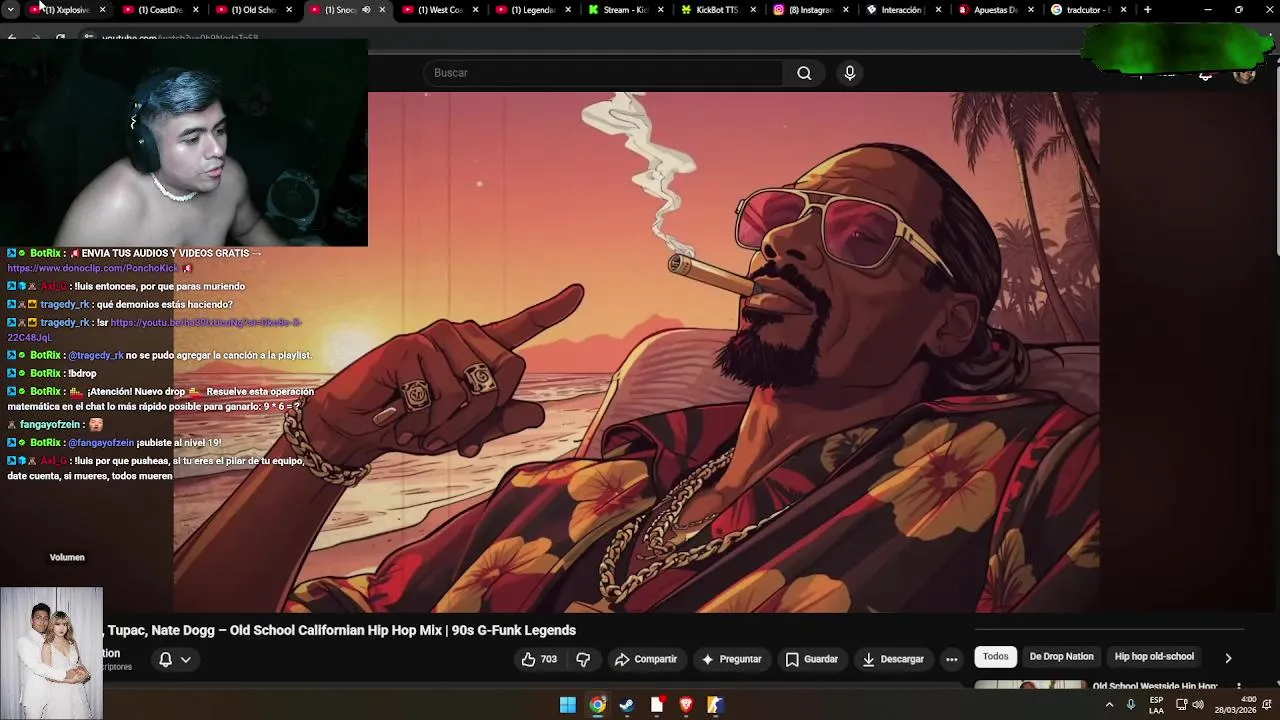
Task: Close the Instagram tab
Action: [x=847, y=10]
